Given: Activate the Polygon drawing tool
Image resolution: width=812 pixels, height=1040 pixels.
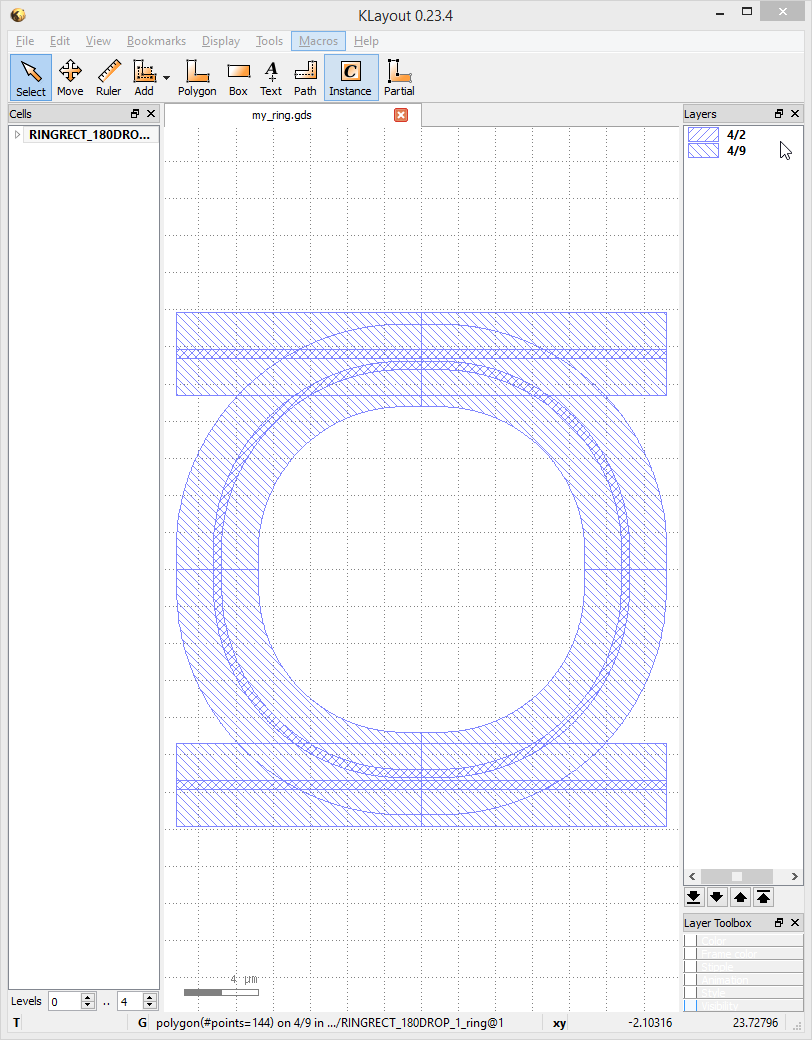Looking at the screenshot, I should point(197,78).
